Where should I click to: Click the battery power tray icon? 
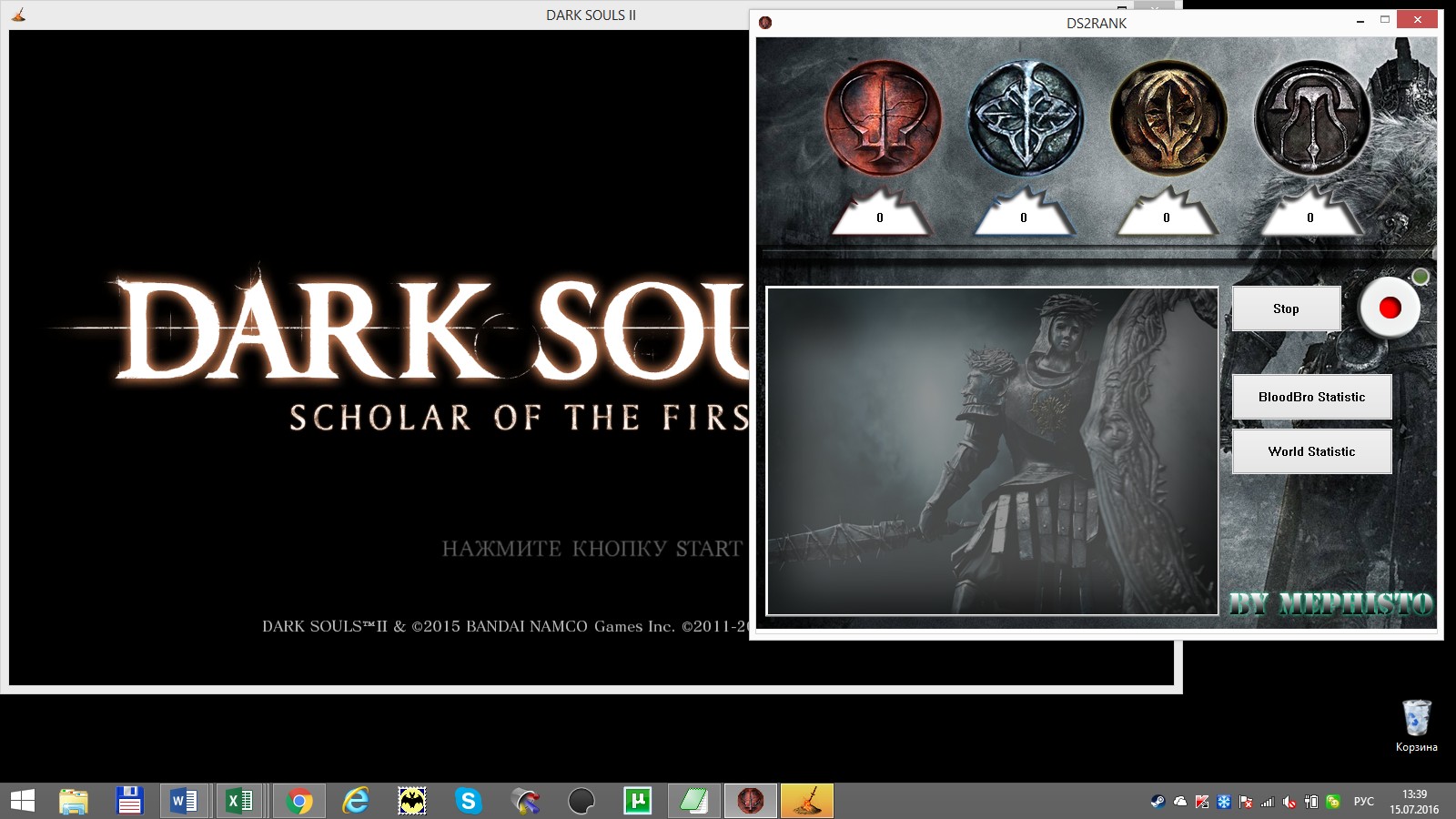point(1311,802)
